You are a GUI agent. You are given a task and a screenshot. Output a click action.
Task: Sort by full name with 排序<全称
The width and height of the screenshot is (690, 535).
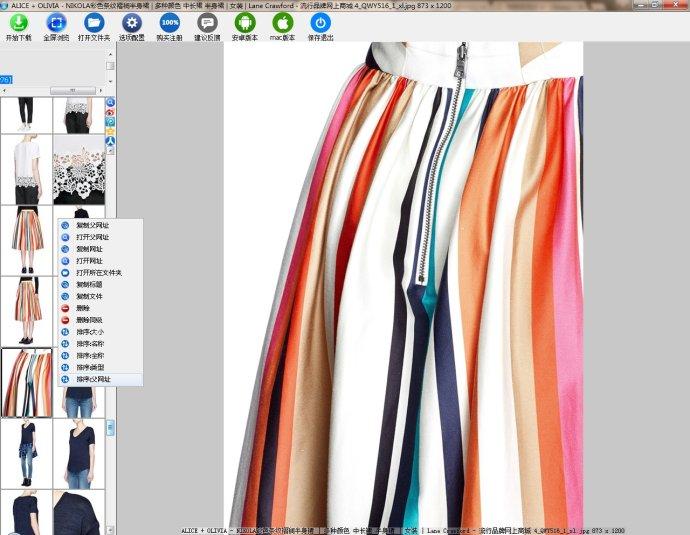pos(100,355)
